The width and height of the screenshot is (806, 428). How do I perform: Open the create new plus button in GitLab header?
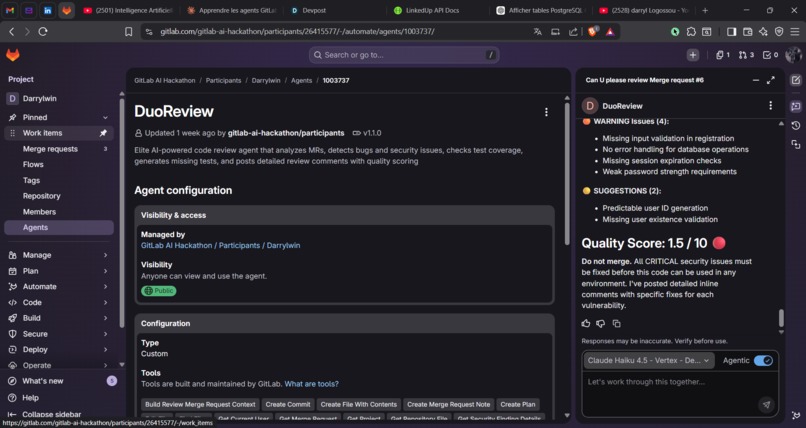coord(693,55)
